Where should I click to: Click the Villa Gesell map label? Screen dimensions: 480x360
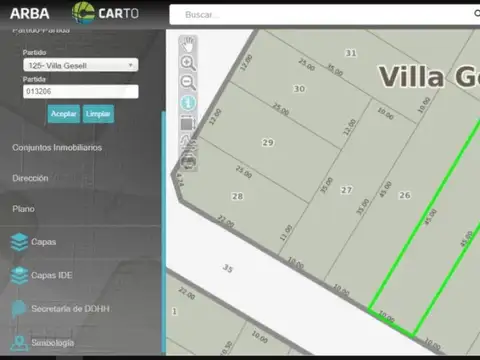coord(429,77)
